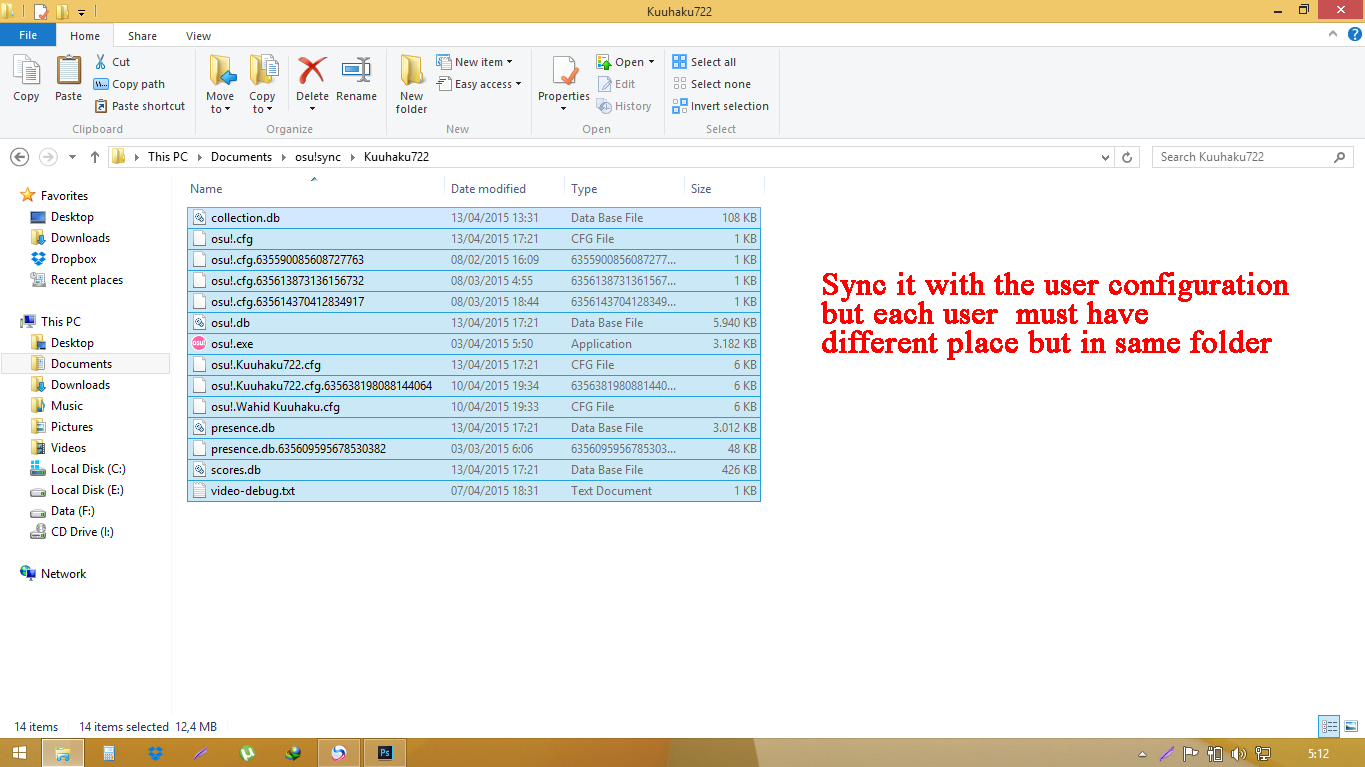
Task: Select Cut in the Clipboard group
Action: tap(112, 62)
